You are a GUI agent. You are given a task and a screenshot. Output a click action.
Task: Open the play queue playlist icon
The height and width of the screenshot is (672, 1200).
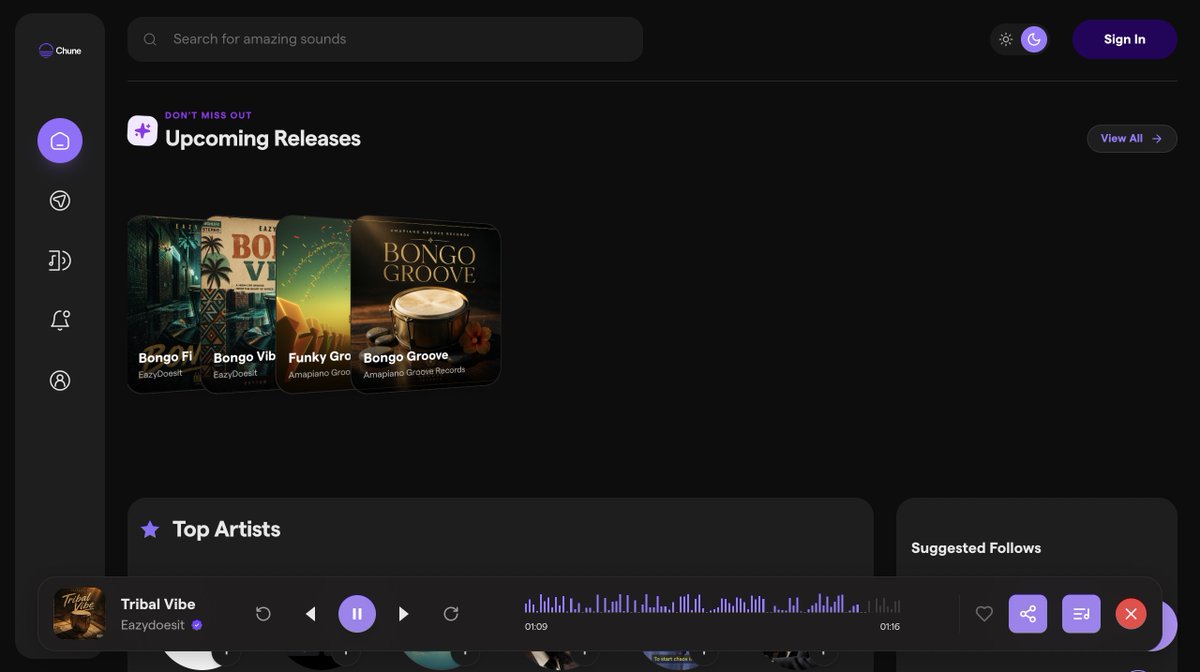1081,614
